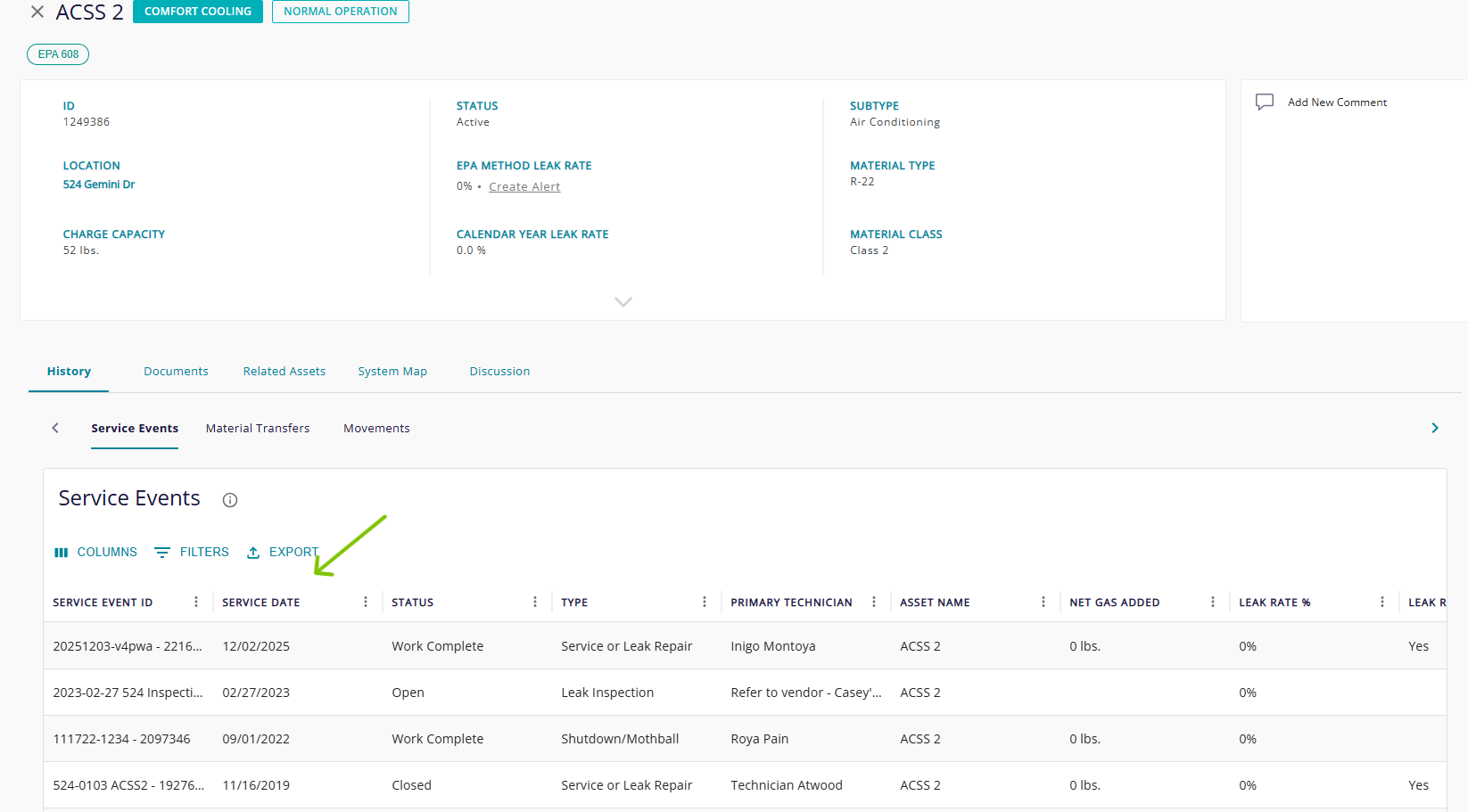Open Primary Technician column menu
The height and width of the screenshot is (812, 1468).
(874, 603)
